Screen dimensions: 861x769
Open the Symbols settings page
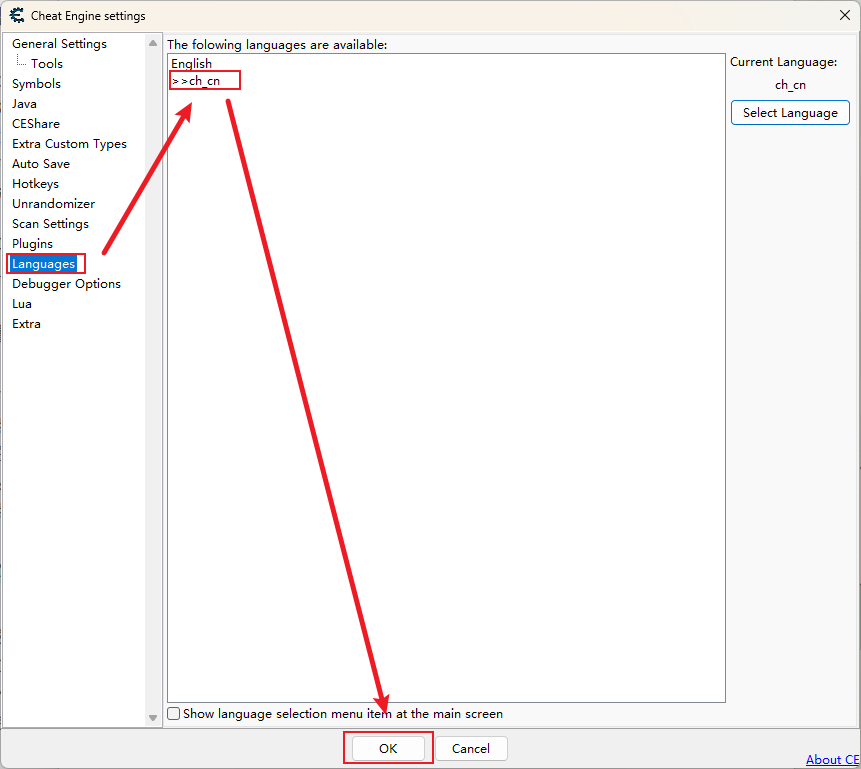click(x=36, y=84)
